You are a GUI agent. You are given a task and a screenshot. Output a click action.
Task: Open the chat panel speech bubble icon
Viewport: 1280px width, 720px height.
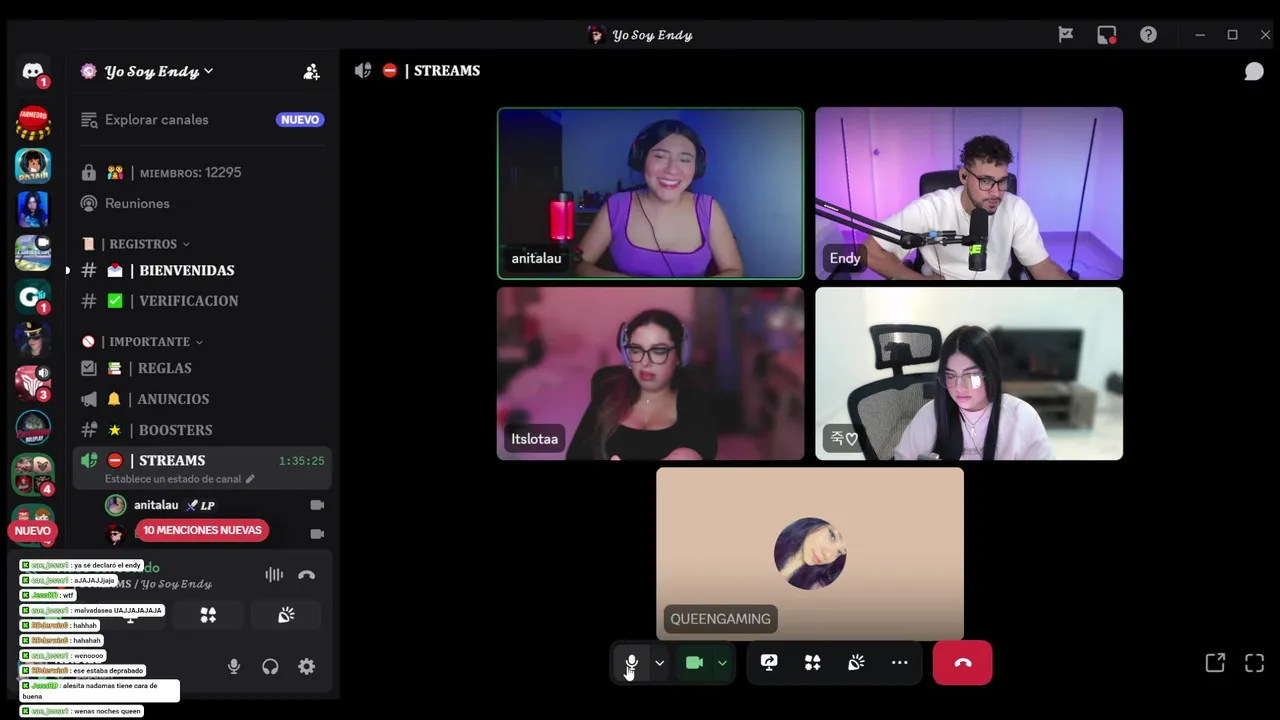pos(1253,71)
